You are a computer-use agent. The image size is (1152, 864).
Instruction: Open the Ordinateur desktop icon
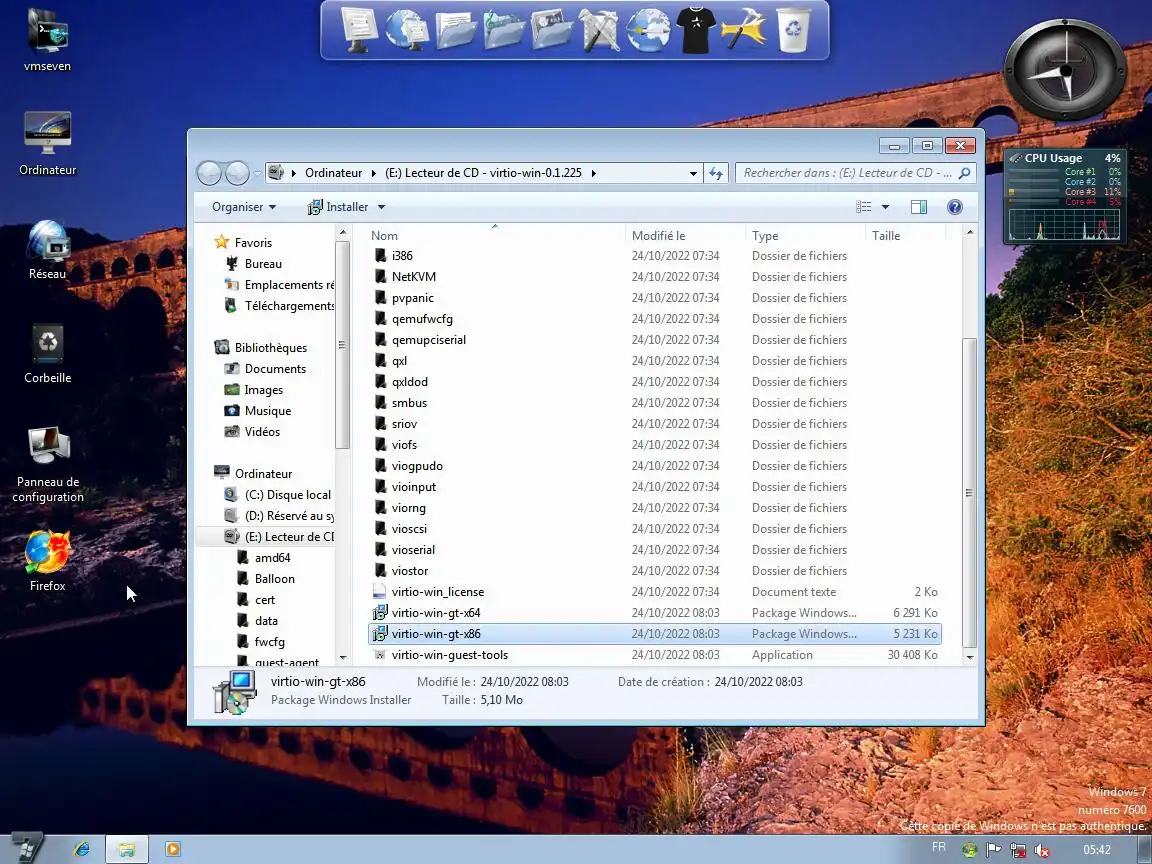tap(48, 143)
